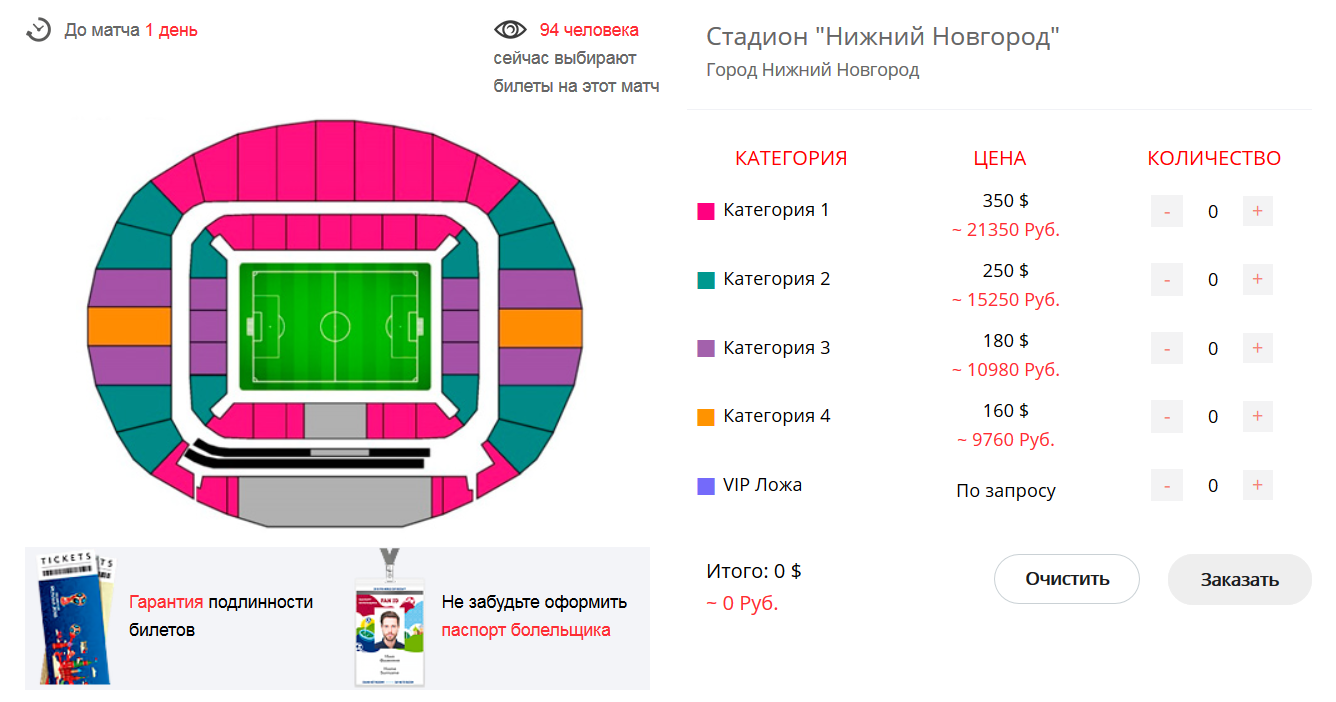This screenshot has height=702, width=1336.
Task: Add one Категория 4 ticket with plus
Action: tap(1257, 416)
